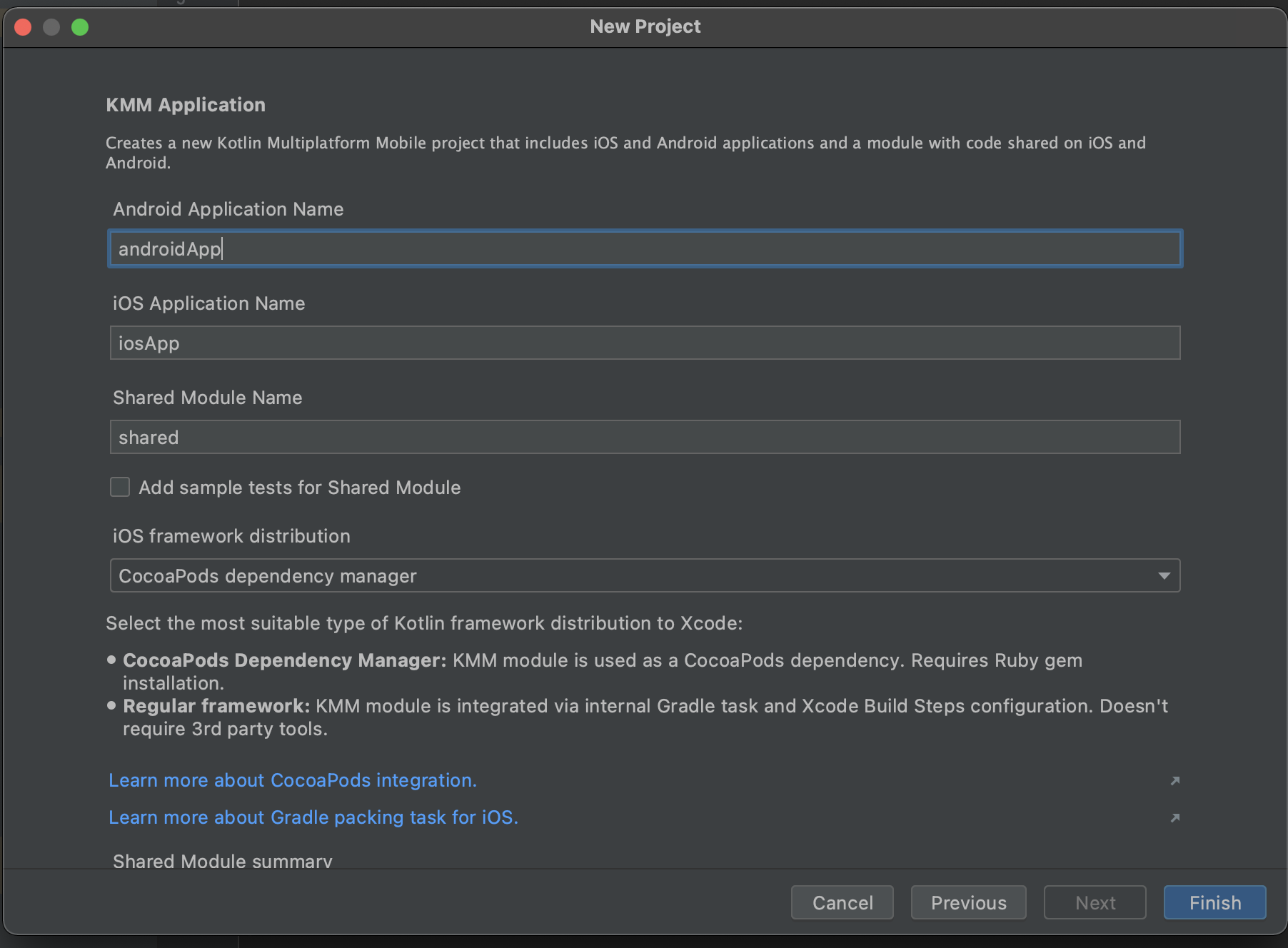Click external arrow icon beside Gradle packing link
The width and height of the screenshot is (1288, 948).
[1174, 818]
